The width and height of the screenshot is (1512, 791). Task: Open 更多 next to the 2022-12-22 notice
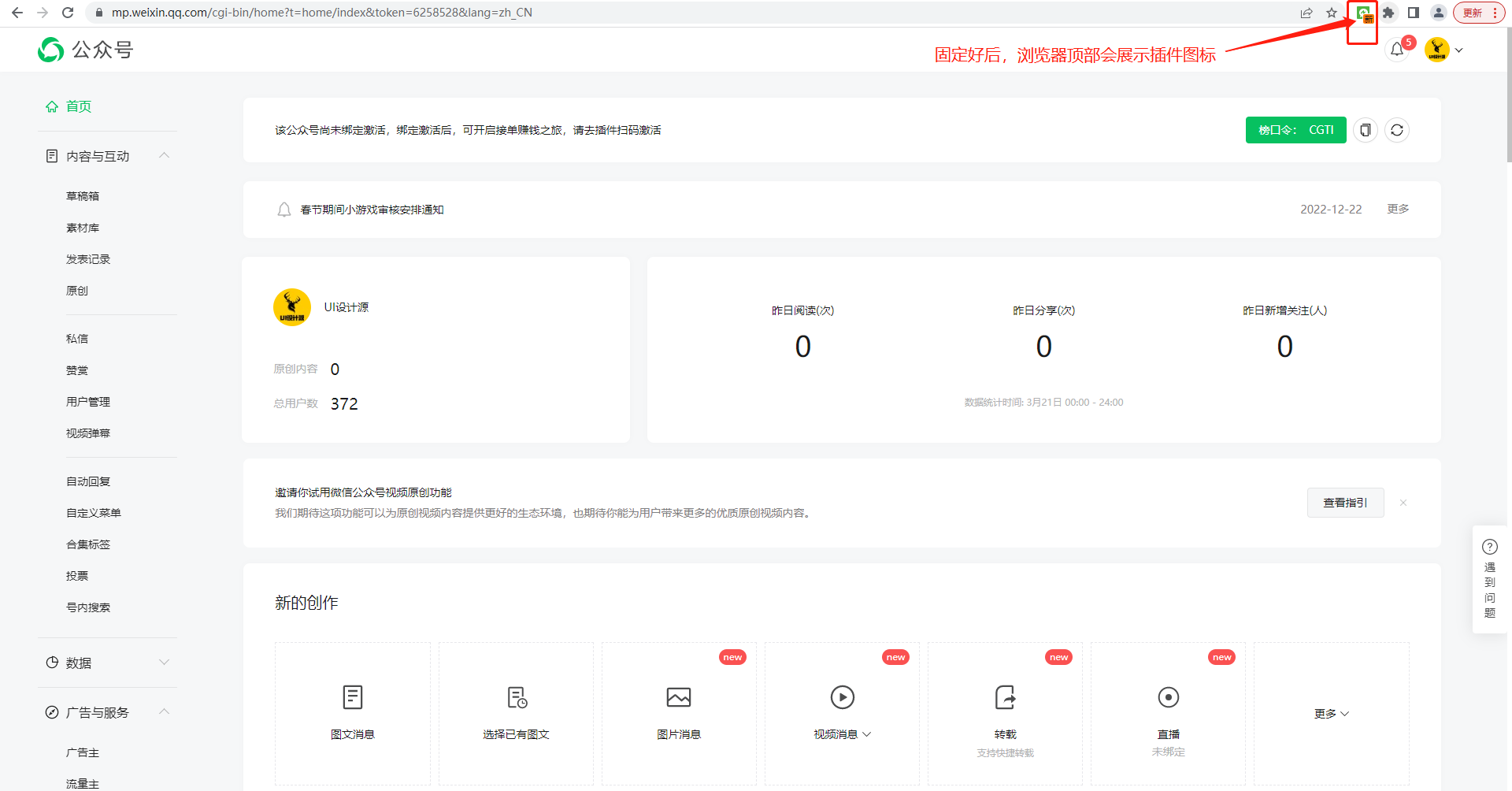click(1398, 209)
